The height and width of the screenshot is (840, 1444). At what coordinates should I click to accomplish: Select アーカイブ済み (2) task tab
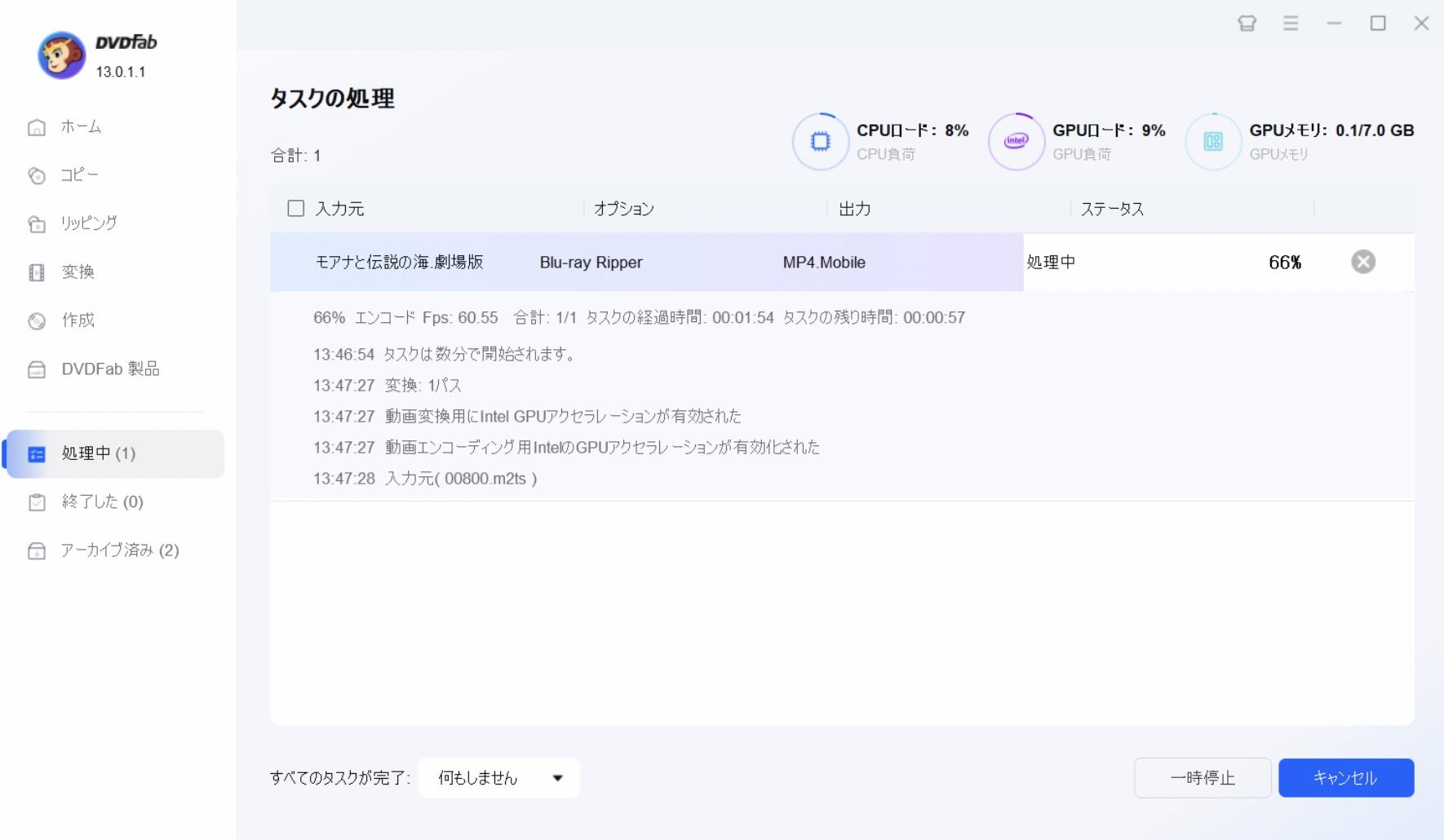[x=120, y=551]
